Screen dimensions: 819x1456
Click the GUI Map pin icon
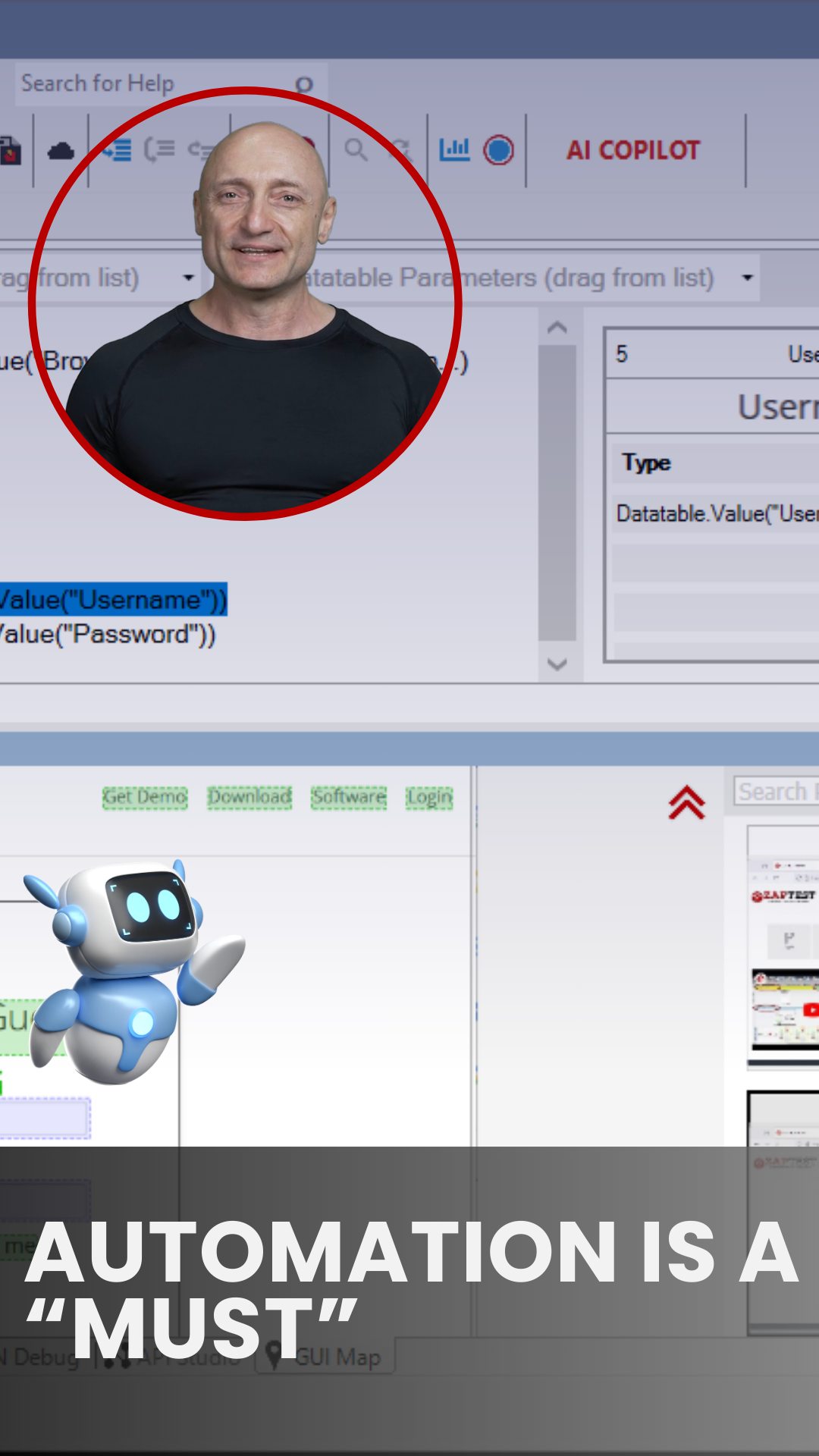274,1357
